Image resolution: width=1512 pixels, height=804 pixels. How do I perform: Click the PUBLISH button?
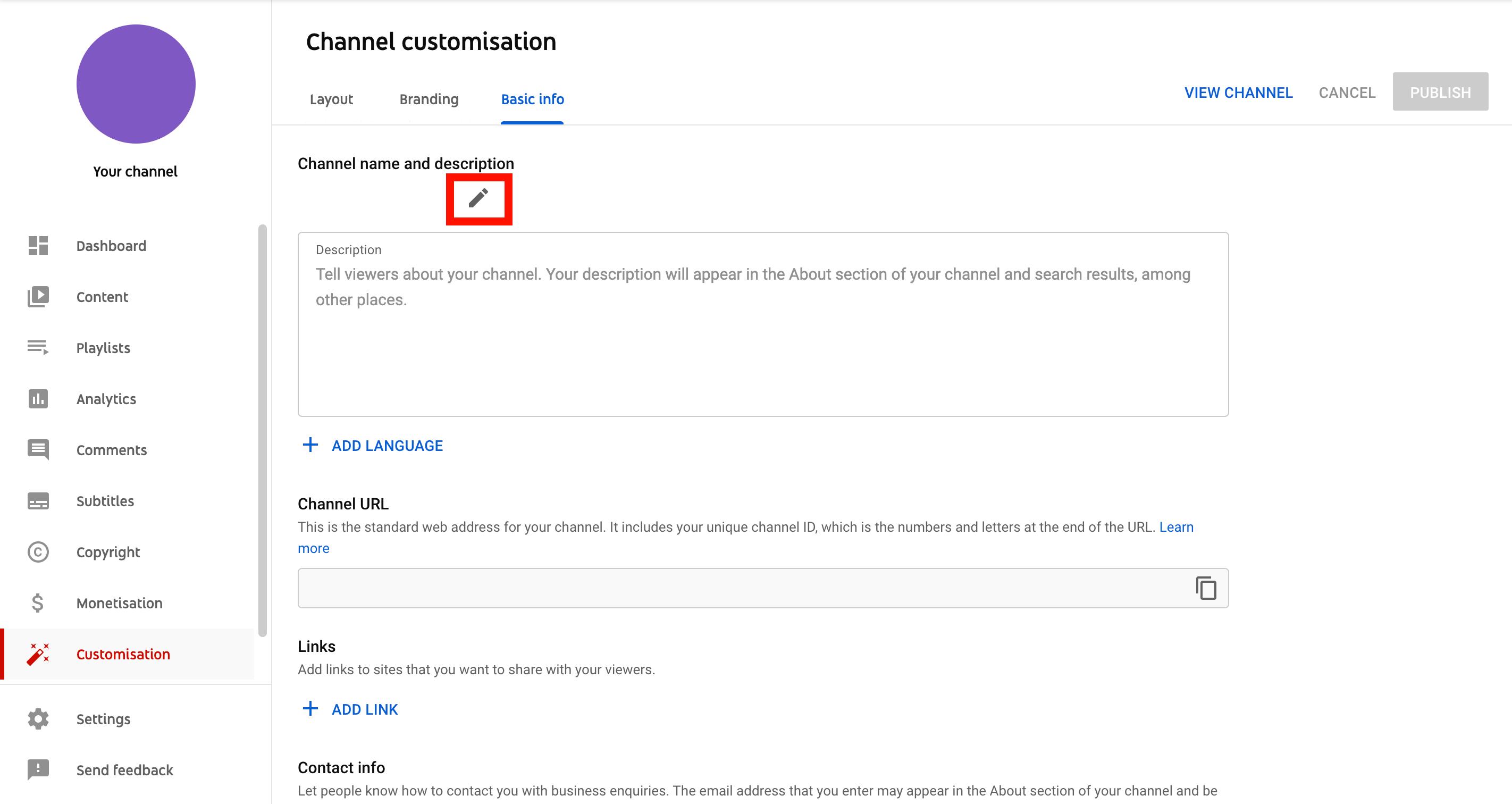1440,90
